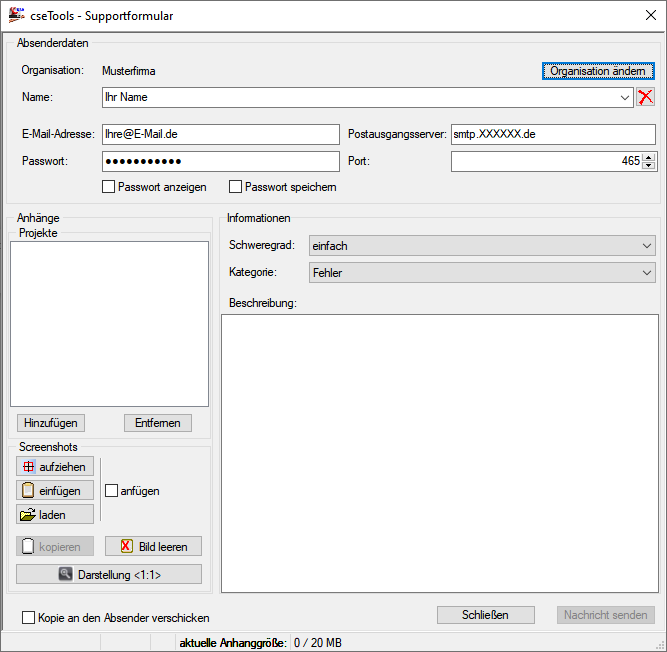
Task: Enable Passwort anzeigen checkbox
Action: (x=109, y=186)
